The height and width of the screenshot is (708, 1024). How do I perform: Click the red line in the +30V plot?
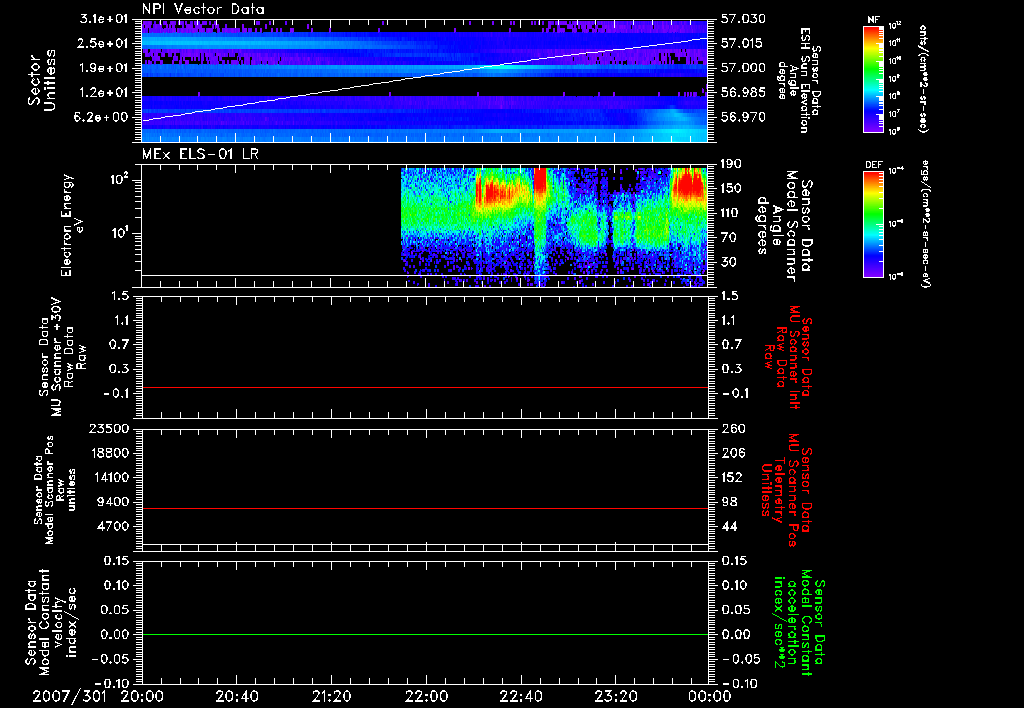click(425, 387)
